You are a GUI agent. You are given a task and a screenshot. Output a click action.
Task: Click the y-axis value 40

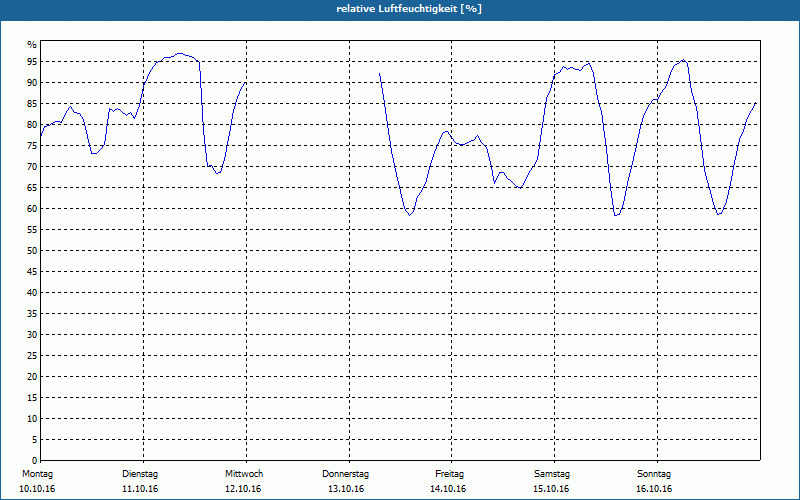point(32,293)
